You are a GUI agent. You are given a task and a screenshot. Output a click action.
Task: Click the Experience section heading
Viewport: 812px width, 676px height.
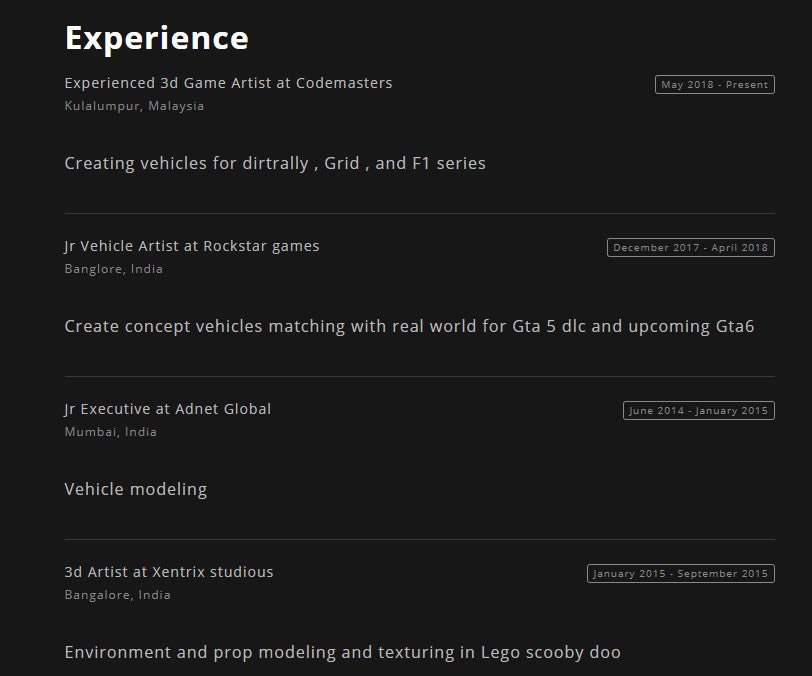click(x=156, y=39)
